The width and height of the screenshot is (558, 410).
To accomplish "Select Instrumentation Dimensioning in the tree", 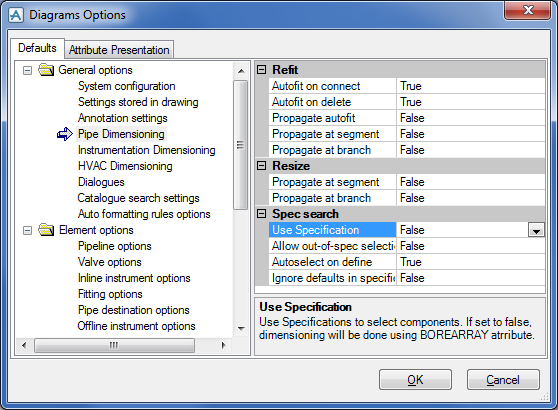I will tap(147, 150).
